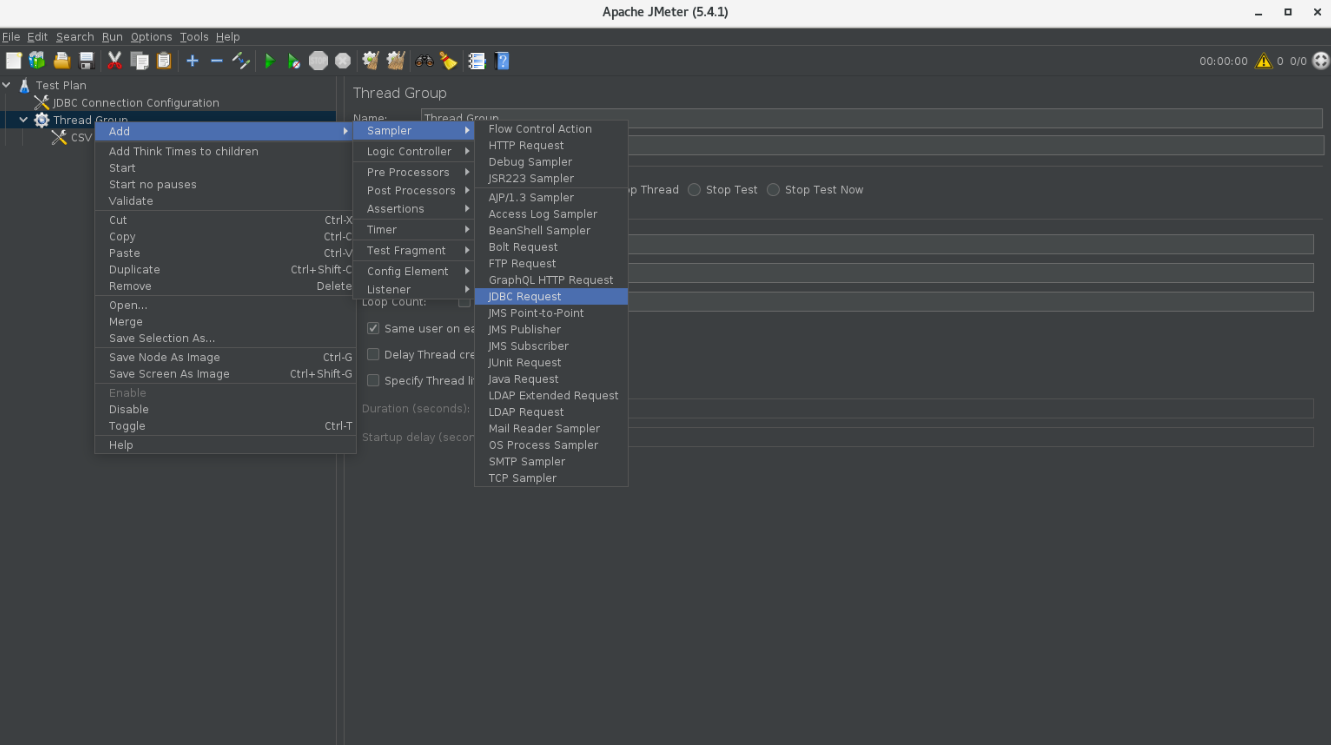Expand the Logic Controller submenu
Screen dimensions: 1334x745
[413, 151]
